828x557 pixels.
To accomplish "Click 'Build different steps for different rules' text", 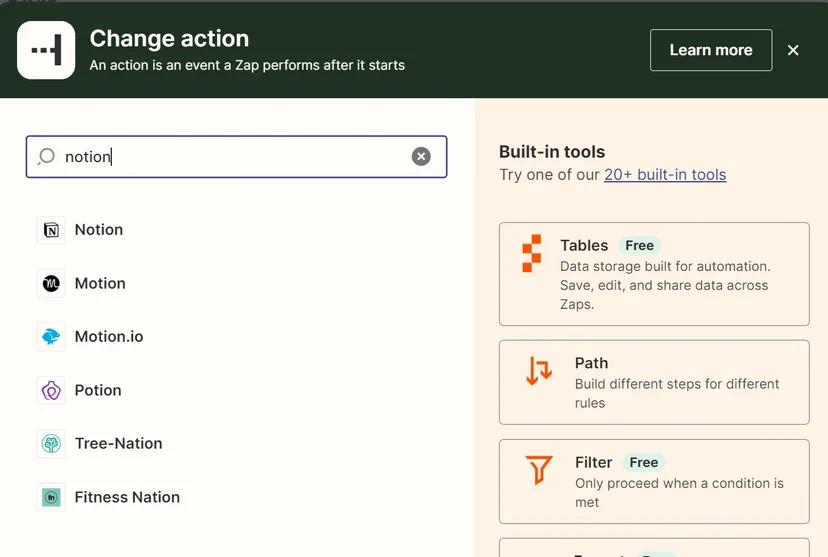I will pyautogui.click(x=677, y=393).
